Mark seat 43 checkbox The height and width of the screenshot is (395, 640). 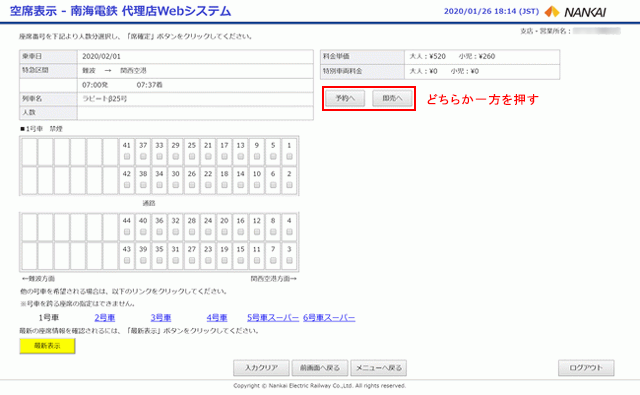coord(127,260)
